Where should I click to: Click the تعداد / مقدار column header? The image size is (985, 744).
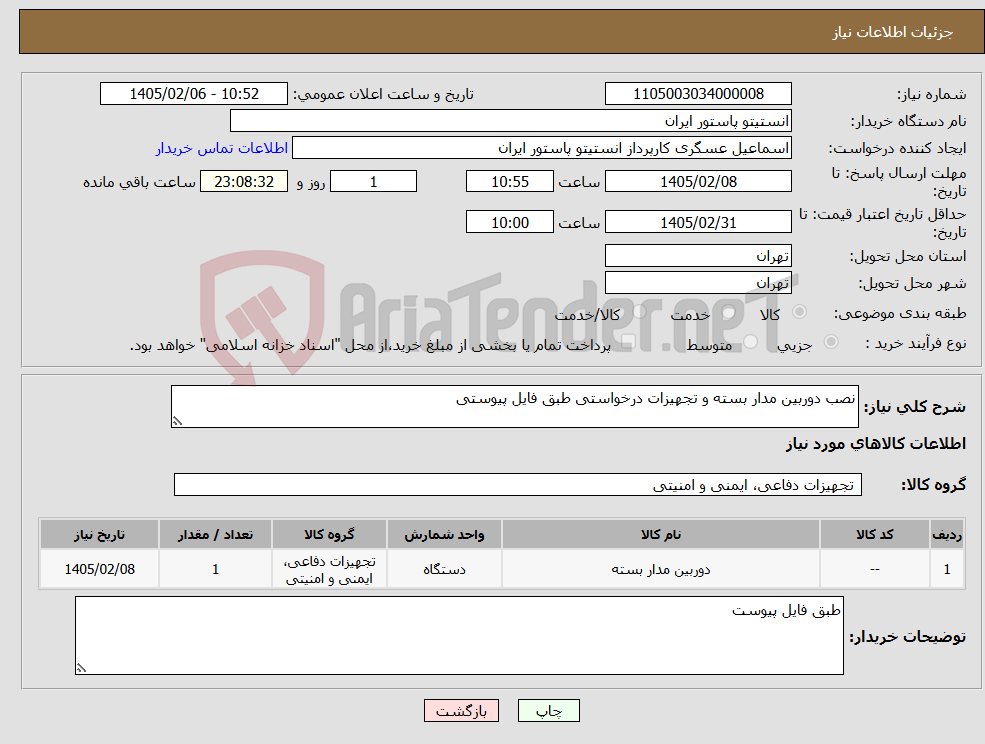tap(215, 535)
